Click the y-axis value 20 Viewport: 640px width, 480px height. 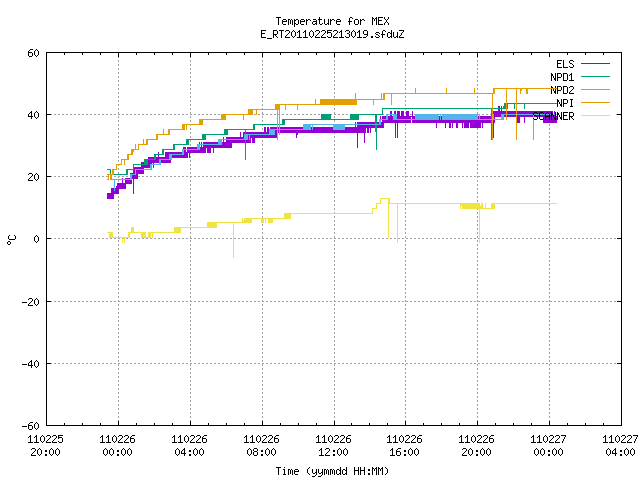pyautogui.click(x=33, y=177)
